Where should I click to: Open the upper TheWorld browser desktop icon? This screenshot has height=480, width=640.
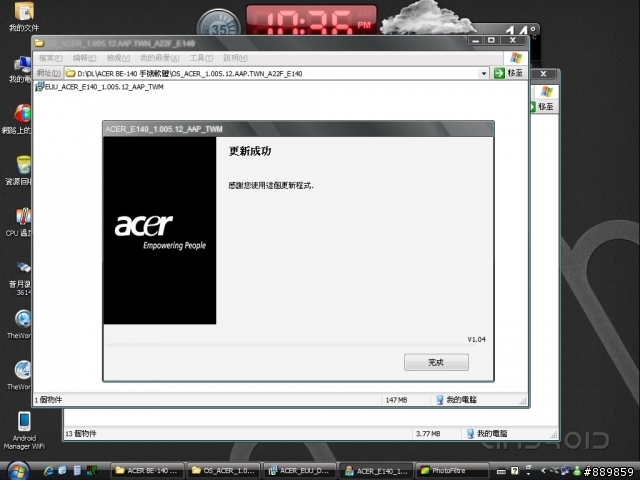point(20,324)
